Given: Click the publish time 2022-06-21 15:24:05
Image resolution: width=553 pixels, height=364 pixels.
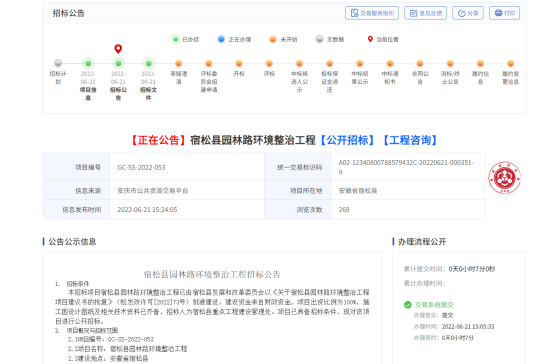Looking at the screenshot, I should pos(147,210).
